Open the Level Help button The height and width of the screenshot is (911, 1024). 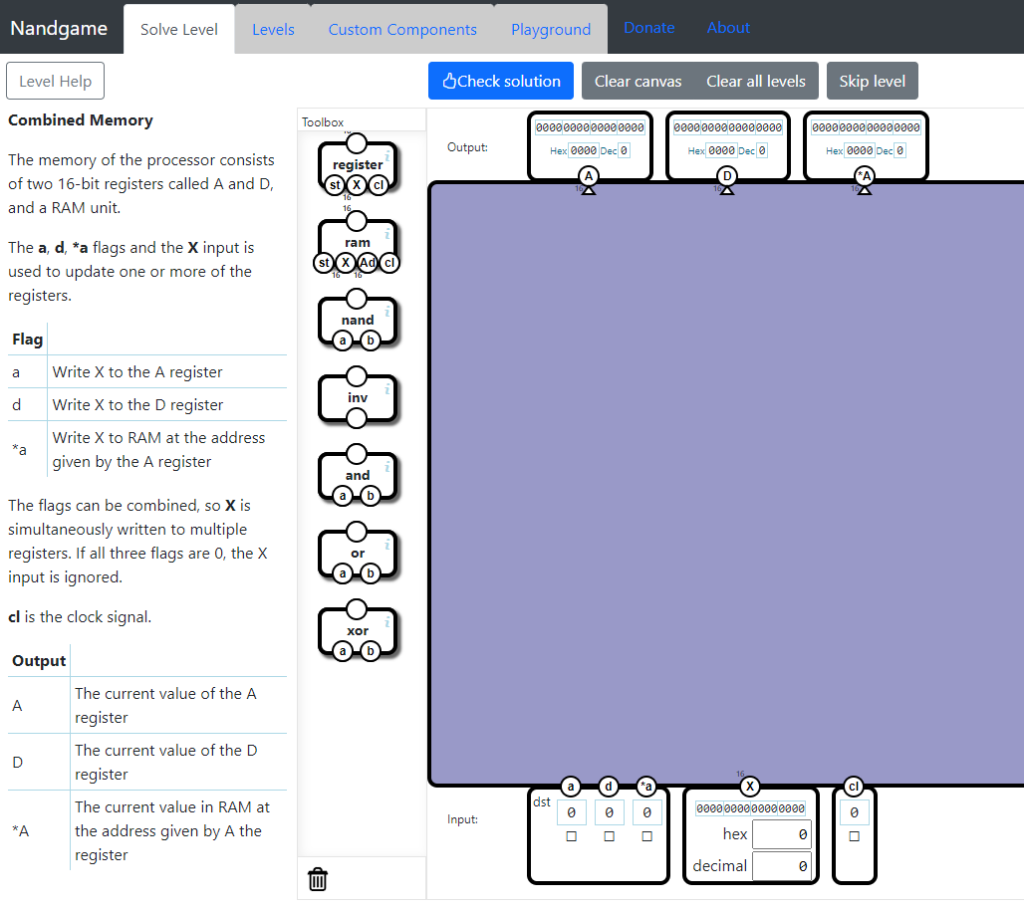coord(55,81)
